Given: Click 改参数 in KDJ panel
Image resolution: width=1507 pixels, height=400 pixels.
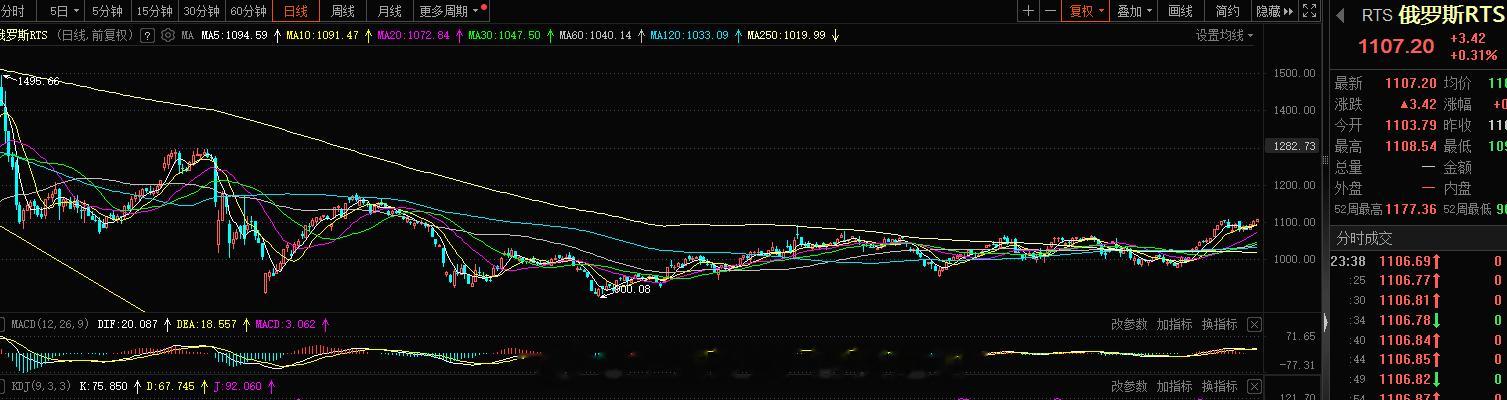Looking at the screenshot, I should 1129,386.
